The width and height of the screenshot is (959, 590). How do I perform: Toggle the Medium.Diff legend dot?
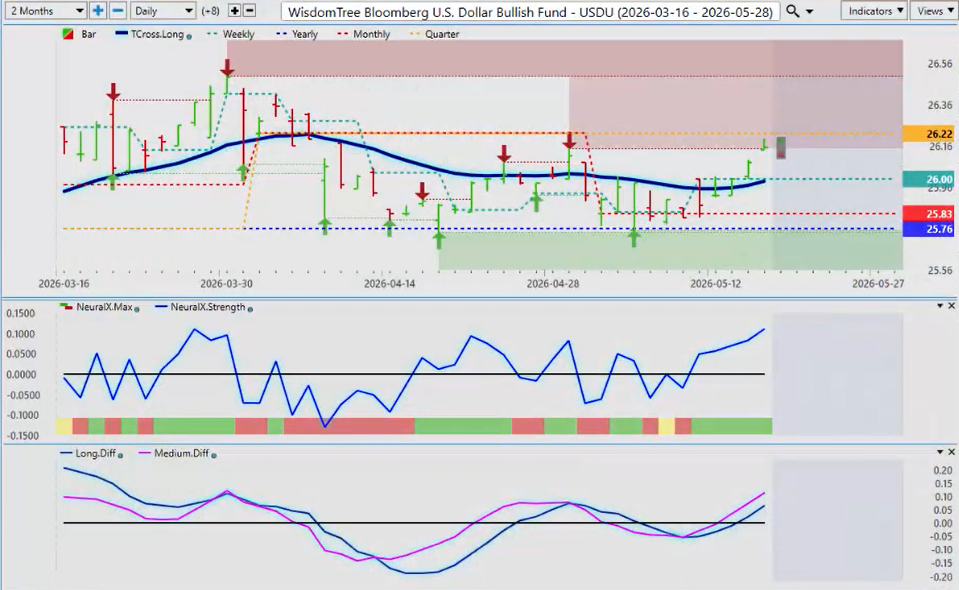pyautogui.click(x=213, y=455)
